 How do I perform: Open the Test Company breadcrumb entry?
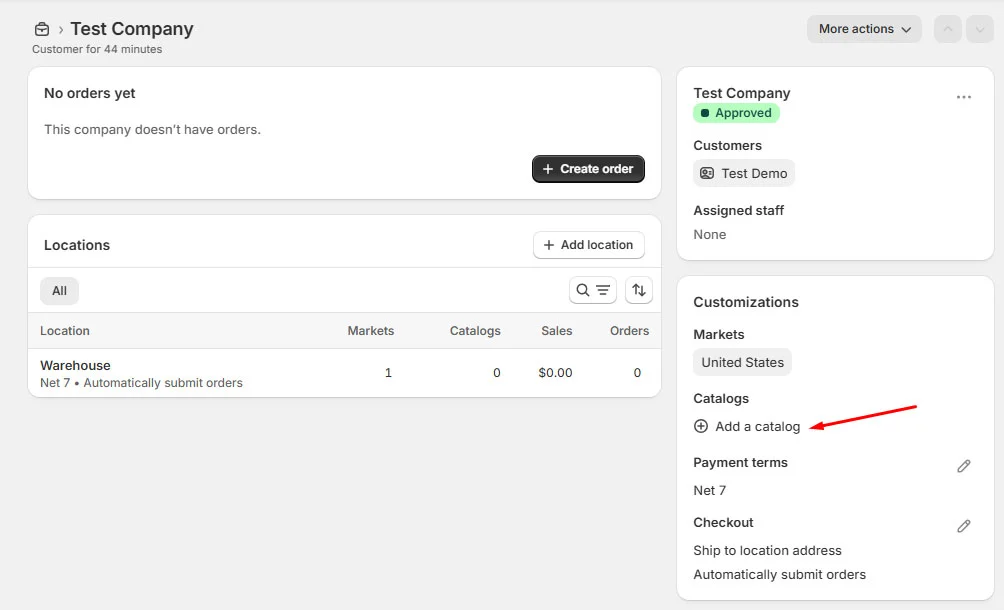(x=131, y=28)
